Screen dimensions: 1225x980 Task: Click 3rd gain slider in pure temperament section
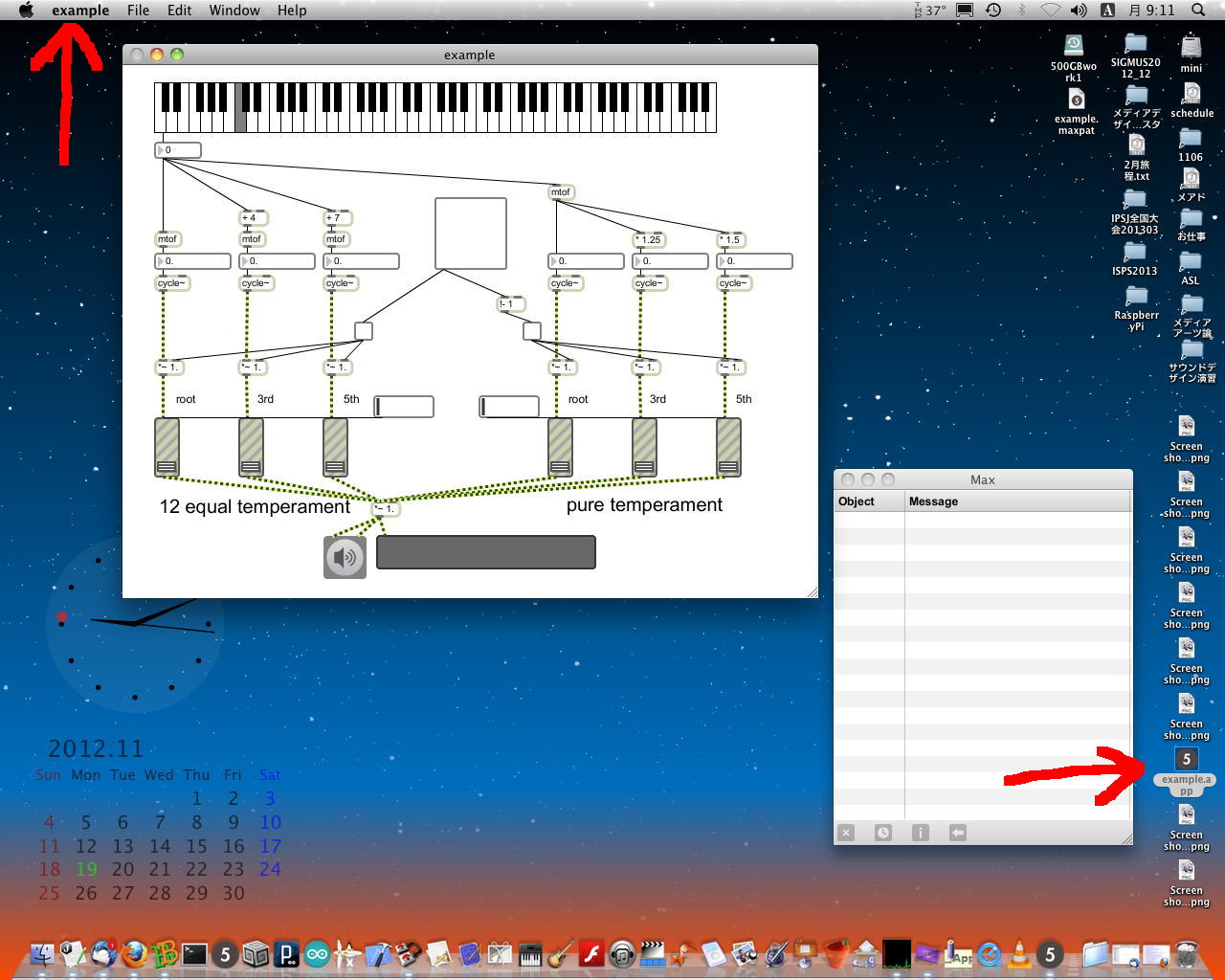tap(644, 447)
